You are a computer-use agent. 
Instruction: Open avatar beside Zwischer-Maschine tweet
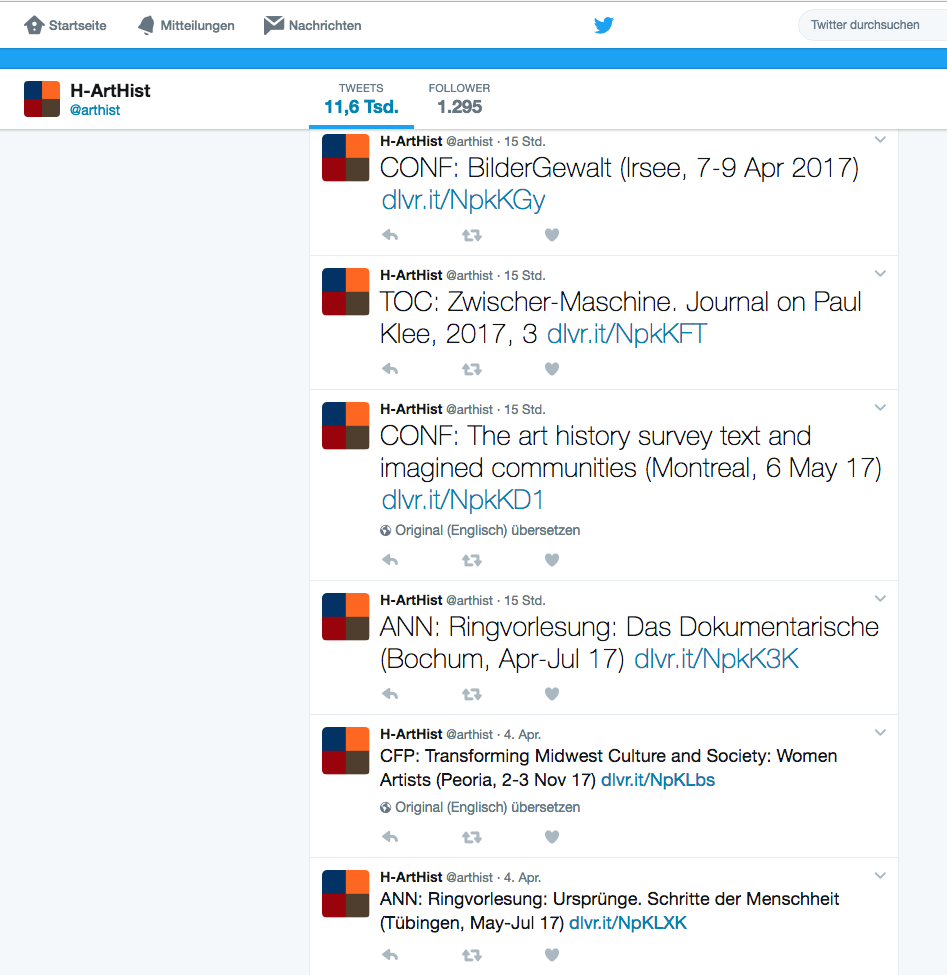346,292
